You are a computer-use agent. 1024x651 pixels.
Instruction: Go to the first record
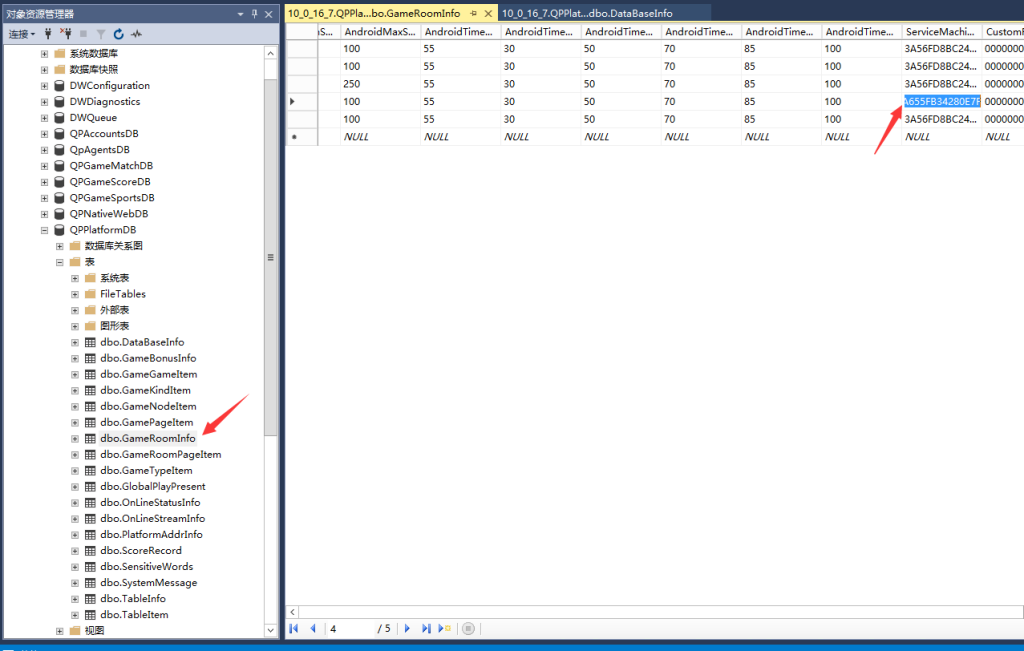[x=295, y=629]
